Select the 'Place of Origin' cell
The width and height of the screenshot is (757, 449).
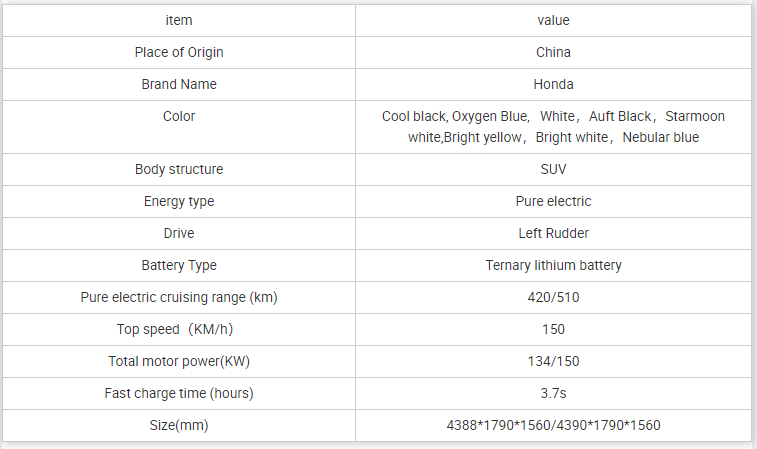click(x=179, y=53)
